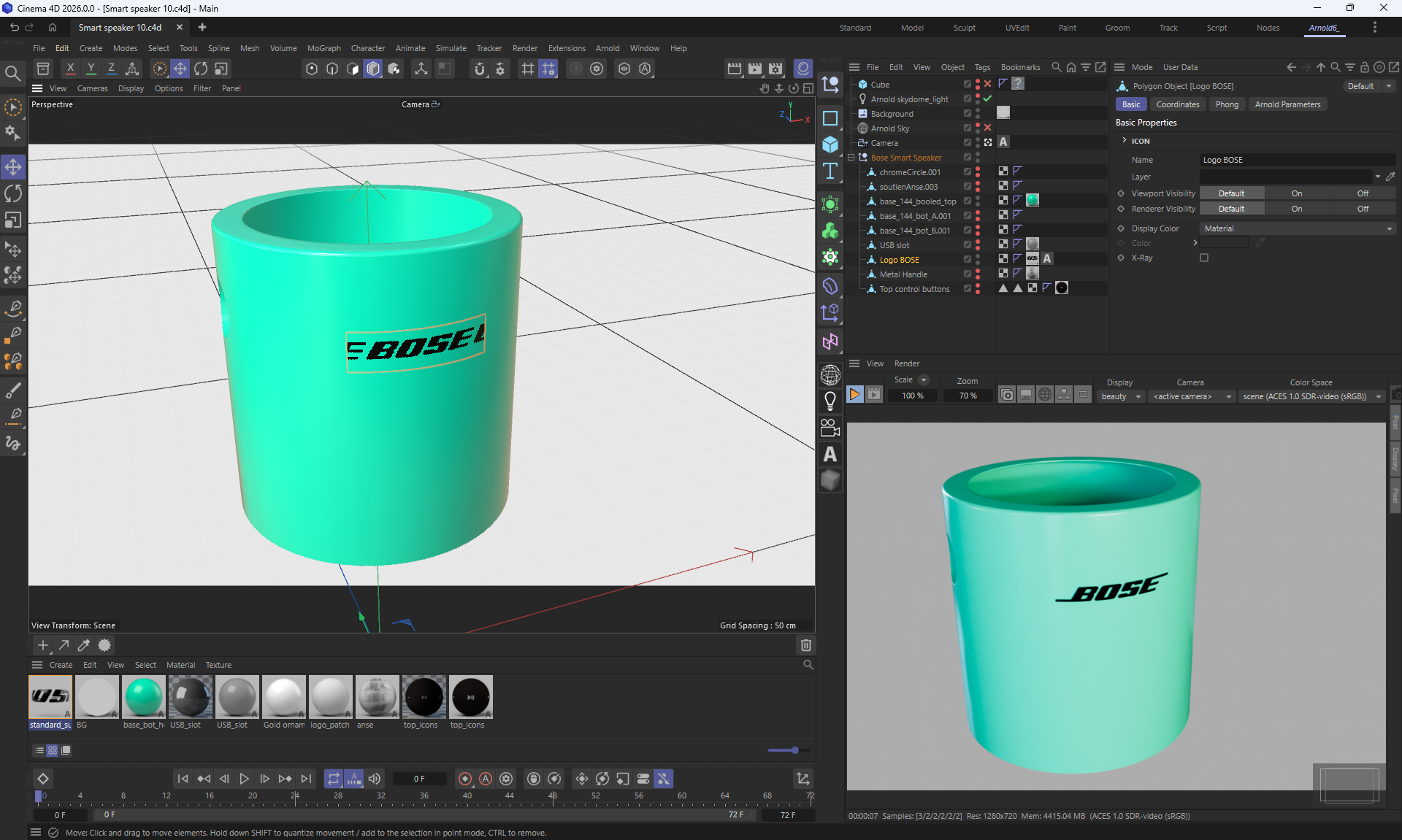This screenshot has height=840, width=1402.
Task: Select the Rotate tool in left toolbar
Action: click(13, 193)
